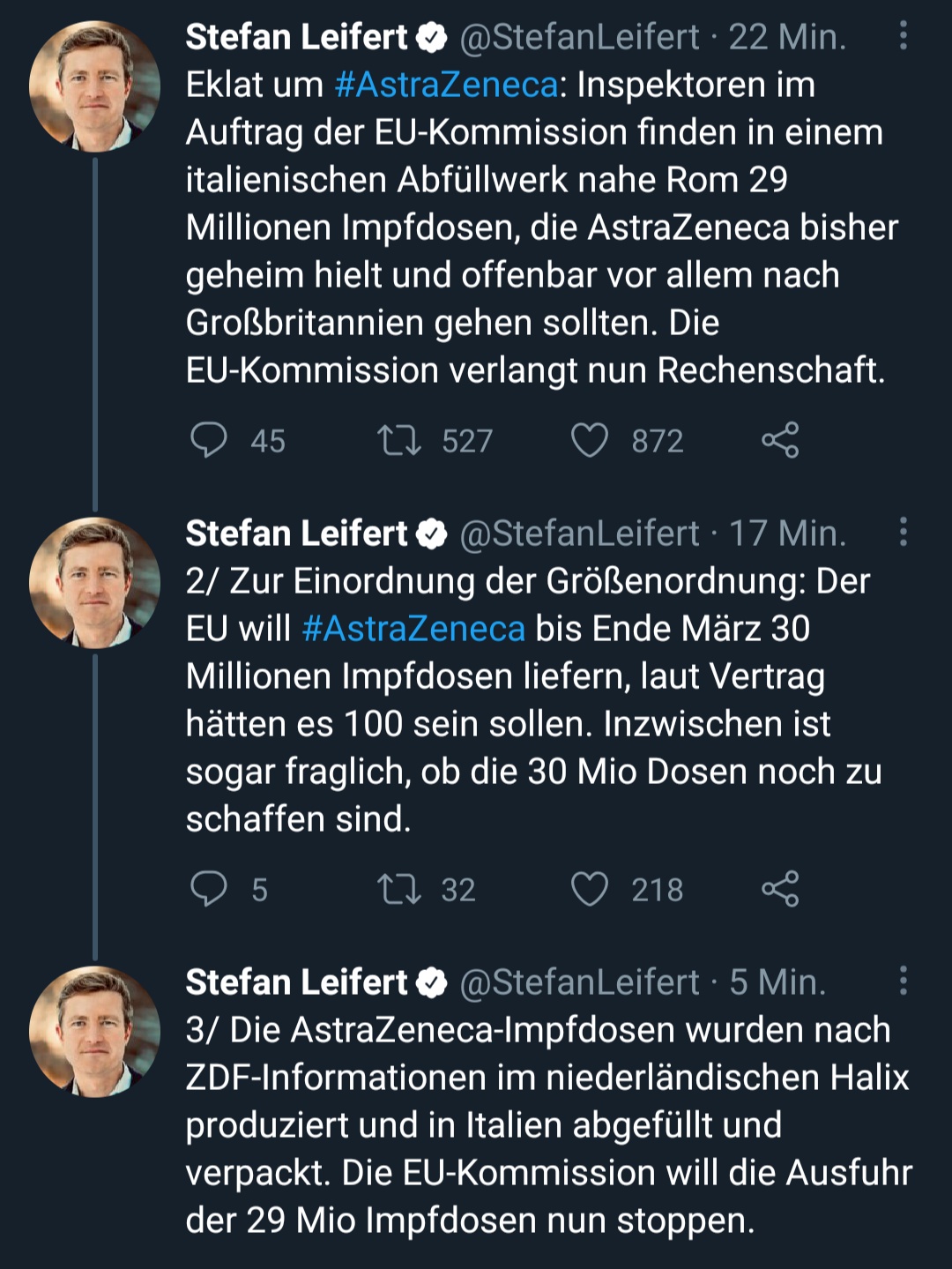Tap #AstraZeneca hashtag in the second tweet
The height and width of the screenshot is (1269, 952).
point(413,629)
